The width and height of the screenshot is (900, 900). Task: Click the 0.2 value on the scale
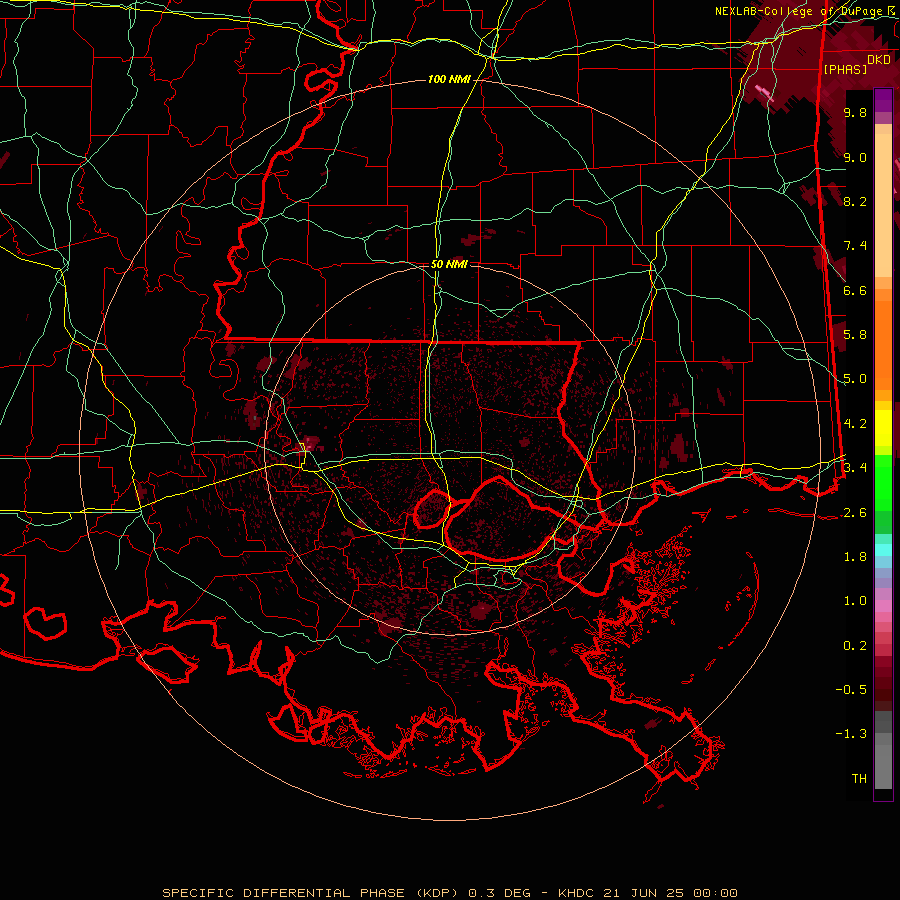tap(855, 646)
